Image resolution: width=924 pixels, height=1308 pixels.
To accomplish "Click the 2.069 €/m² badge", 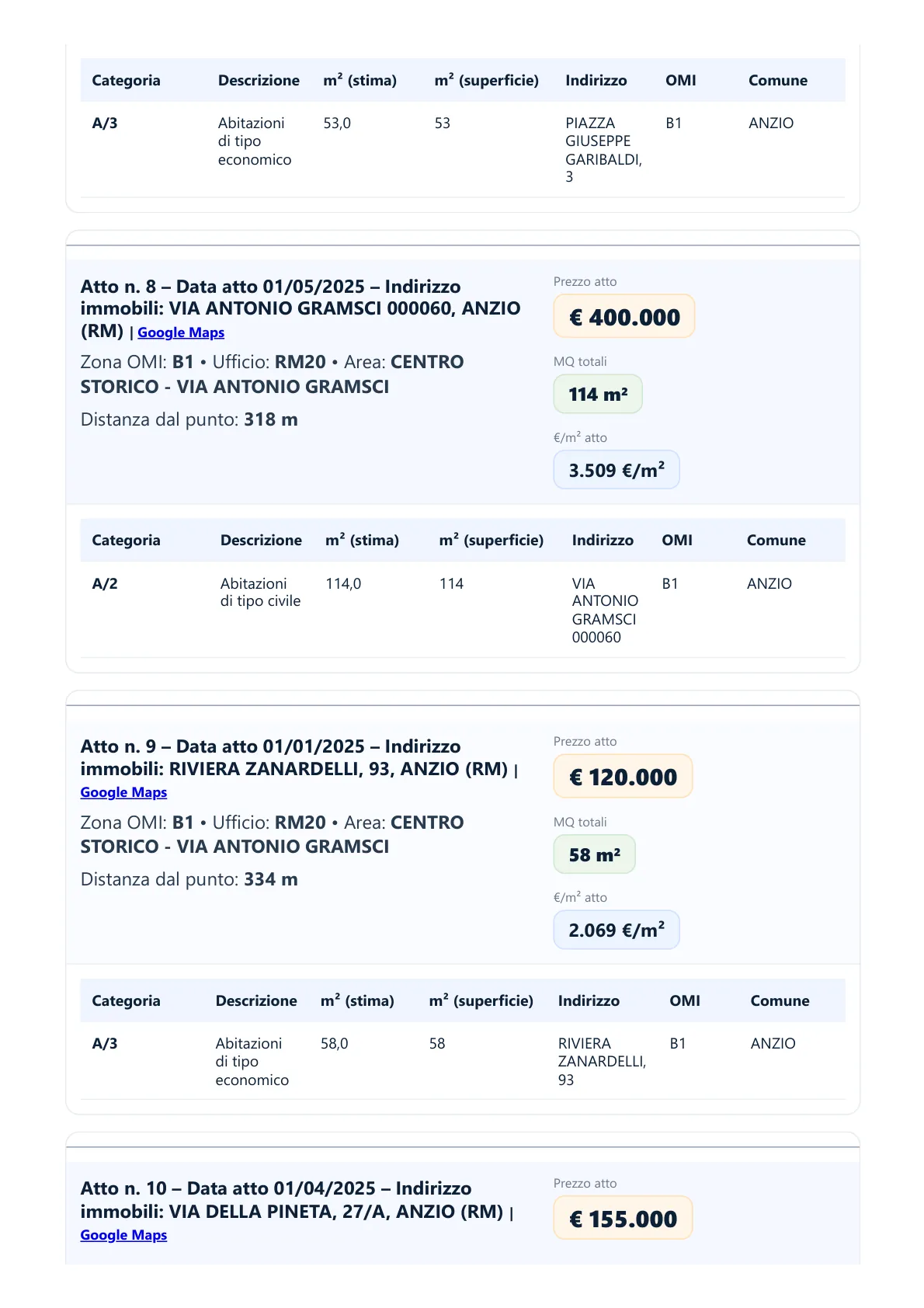I will click(616, 931).
